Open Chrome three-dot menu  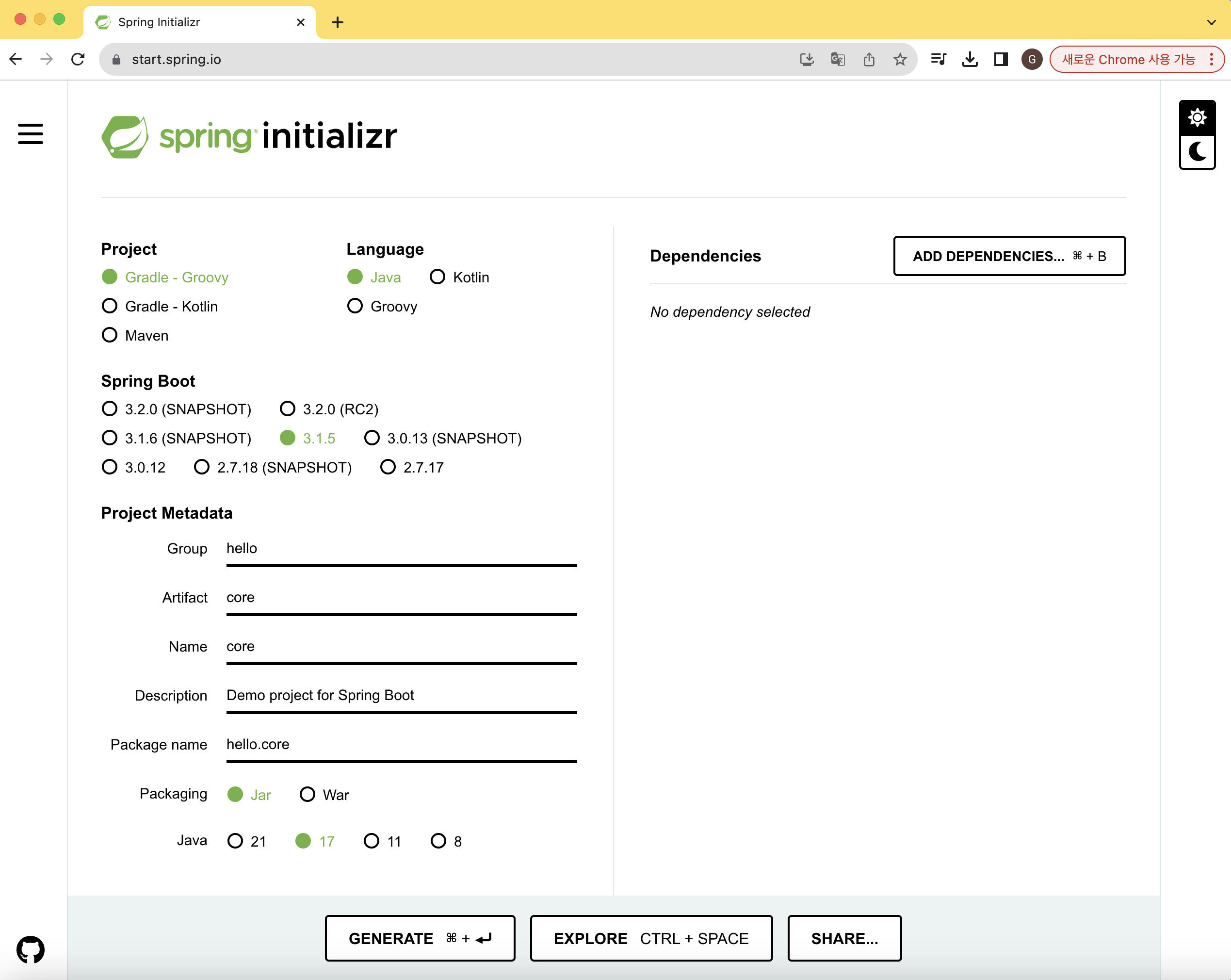[1211, 59]
